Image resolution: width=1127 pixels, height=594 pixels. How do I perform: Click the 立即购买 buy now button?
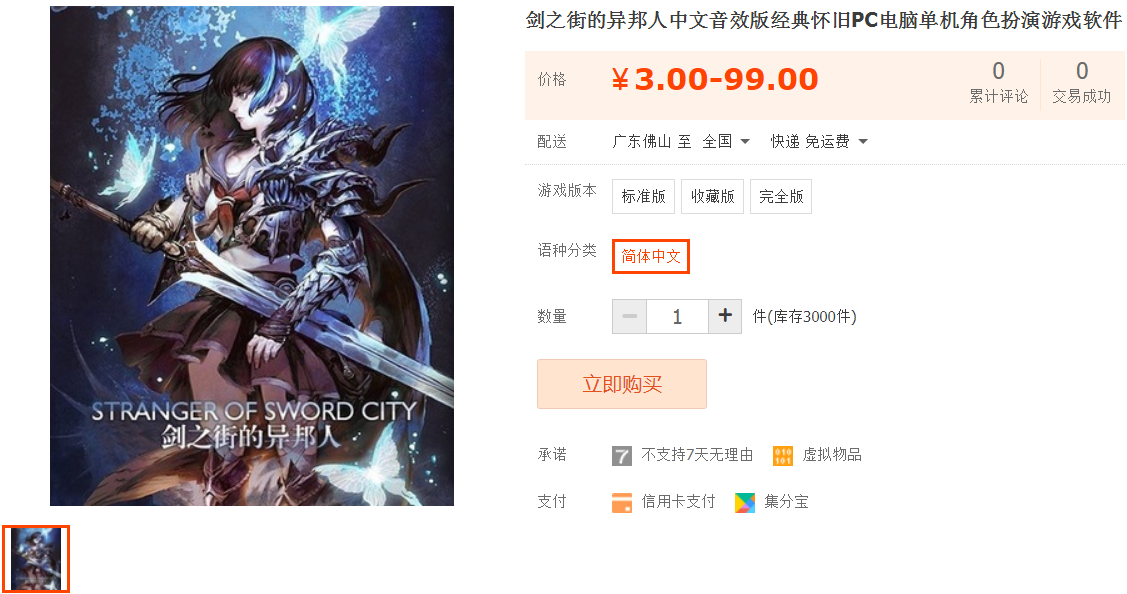point(622,384)
